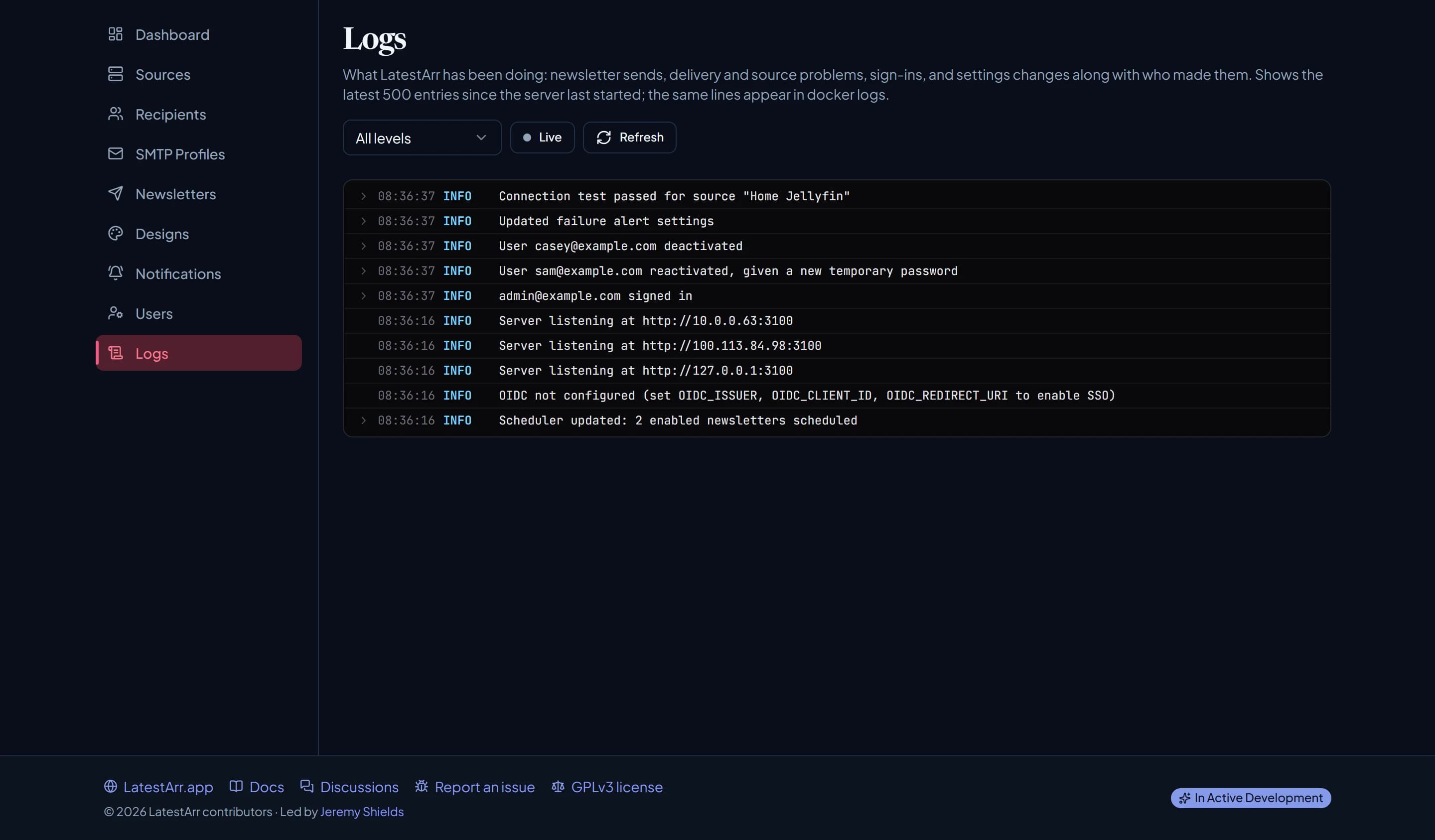The height and width of the screenshot is (840, 1435).
Task: Click the Logs scroll icon
Action: pyautogui.click(x=116, y=353)
